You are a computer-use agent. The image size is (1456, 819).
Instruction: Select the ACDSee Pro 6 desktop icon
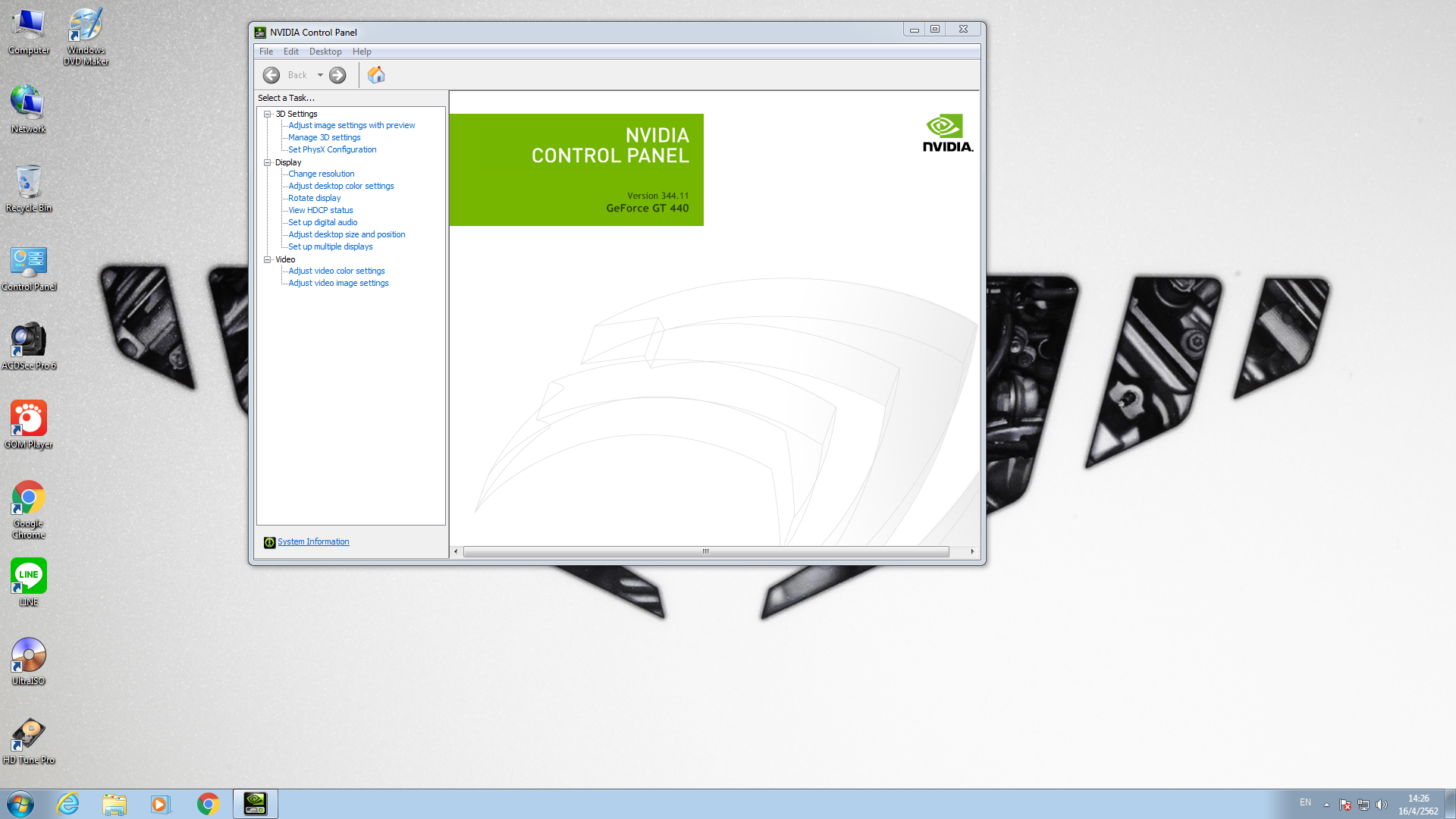pos(29,346)
